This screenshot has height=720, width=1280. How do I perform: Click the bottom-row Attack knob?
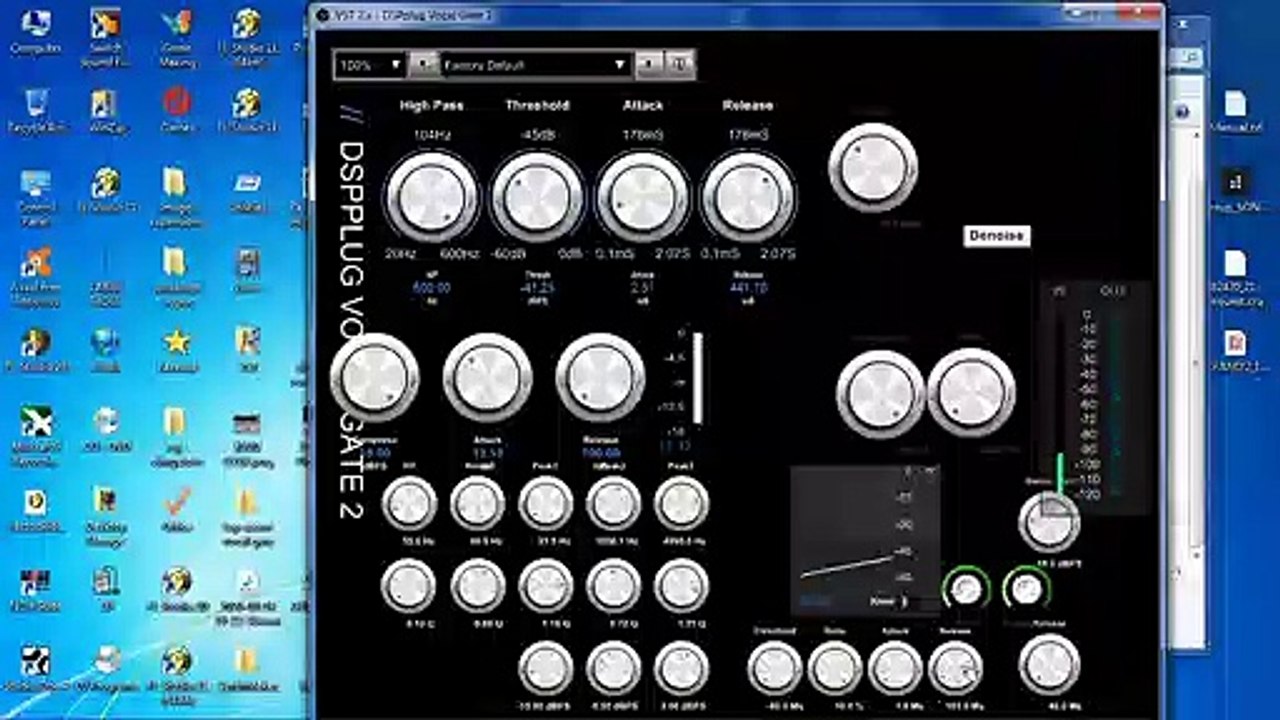pyautogui.click(x=895, y=668)
